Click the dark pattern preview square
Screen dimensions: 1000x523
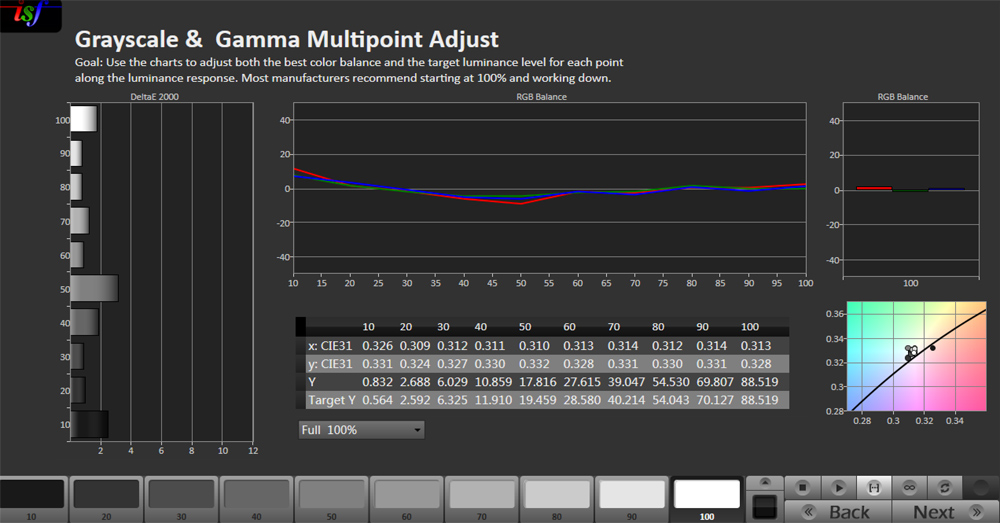[763, 505]
